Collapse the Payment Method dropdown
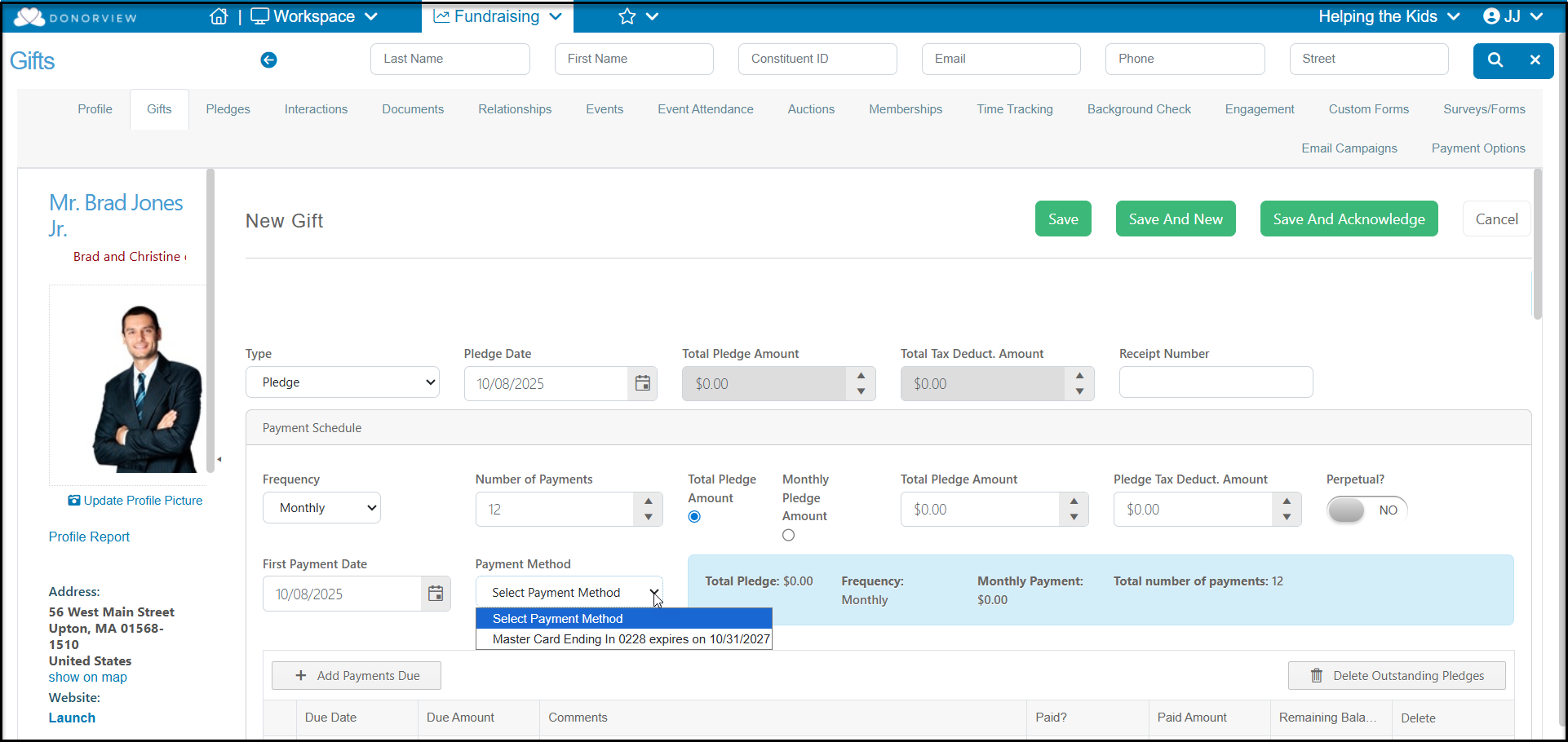Image resolution: width=1568 pixels, height=742 pixels. pyautogui.click(x=569, y=593)
